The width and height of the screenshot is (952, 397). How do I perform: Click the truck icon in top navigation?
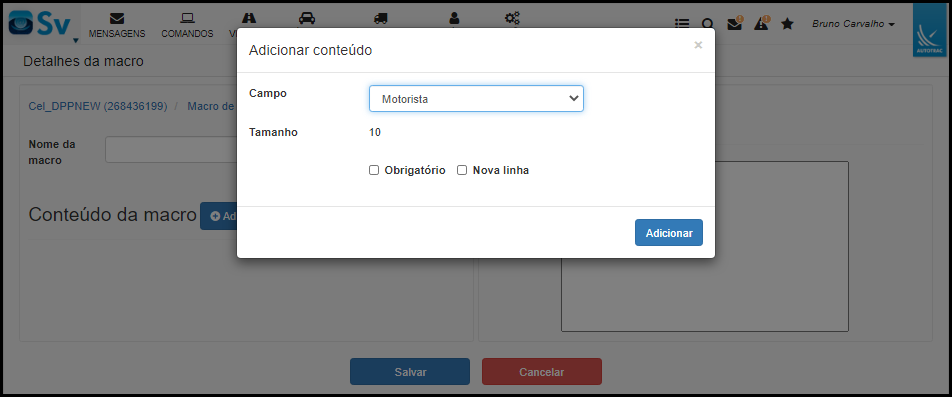click(x=381, y=19)
